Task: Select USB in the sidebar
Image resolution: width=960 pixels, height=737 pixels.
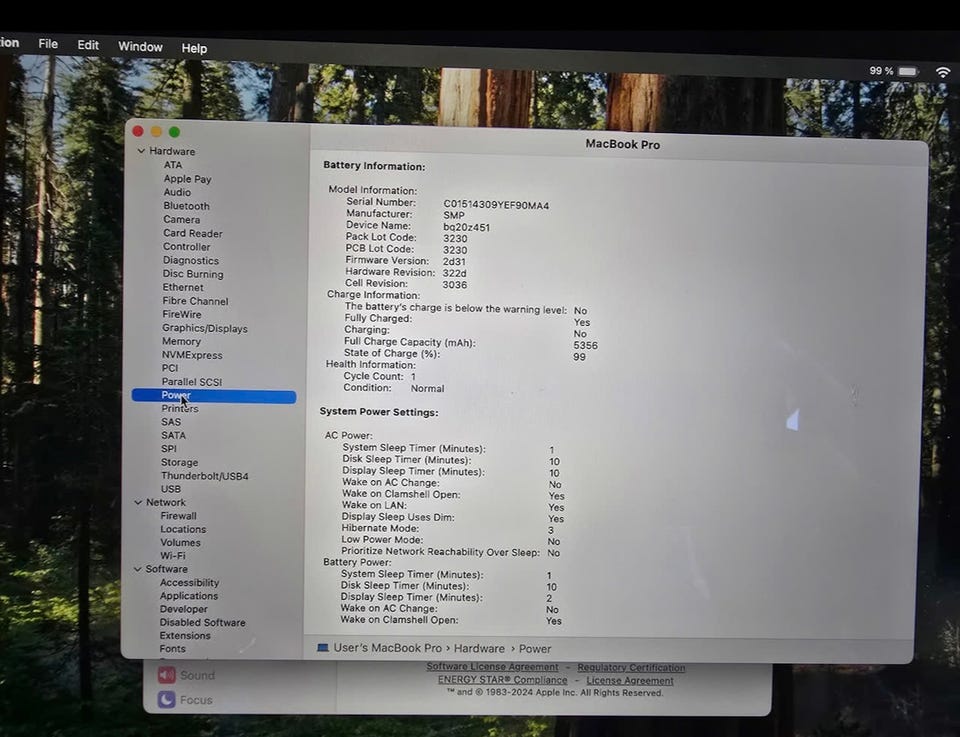Action: pyautogui.click(x=171, y=489)
